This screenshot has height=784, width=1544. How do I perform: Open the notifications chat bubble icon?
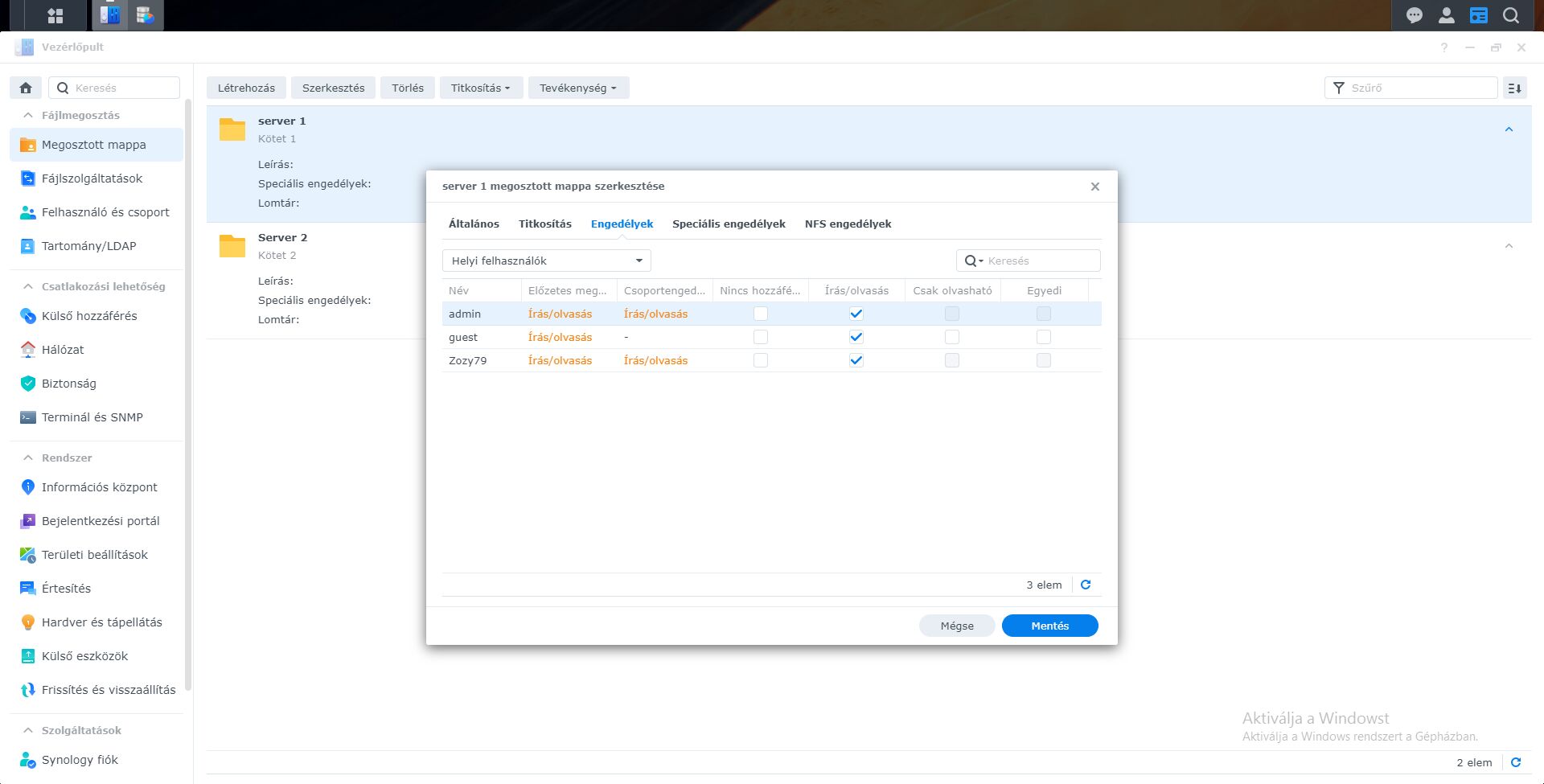point(1415,15)
